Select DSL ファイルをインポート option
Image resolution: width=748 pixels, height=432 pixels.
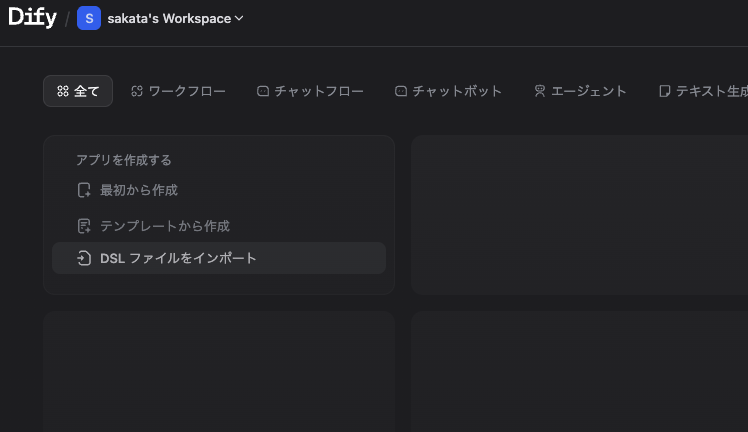219,258
